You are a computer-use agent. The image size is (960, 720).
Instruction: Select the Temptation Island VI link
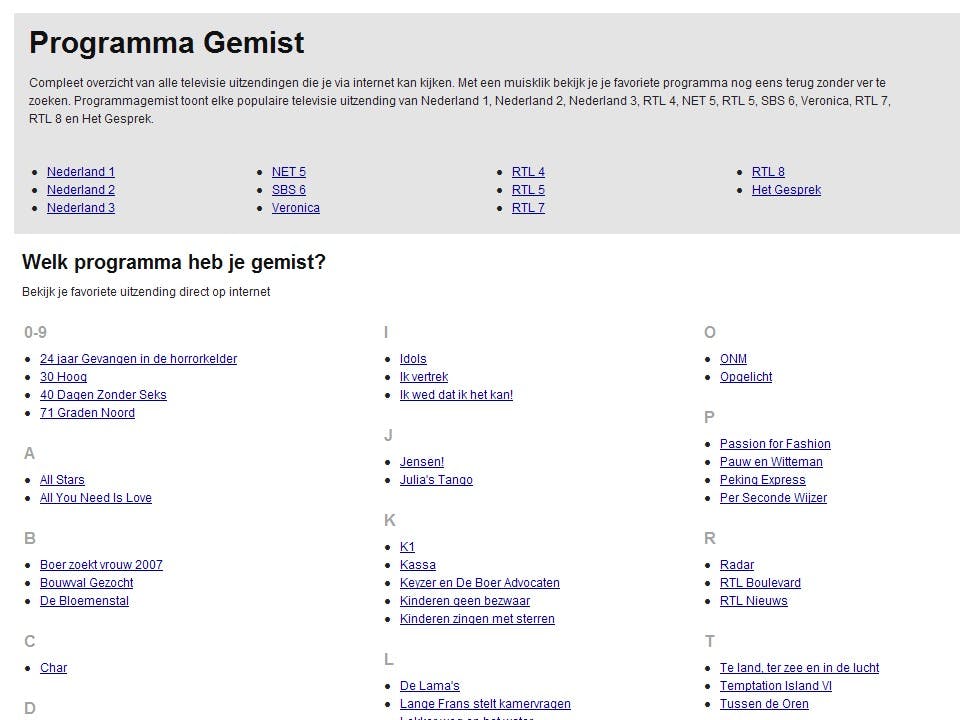pos(775,686)
